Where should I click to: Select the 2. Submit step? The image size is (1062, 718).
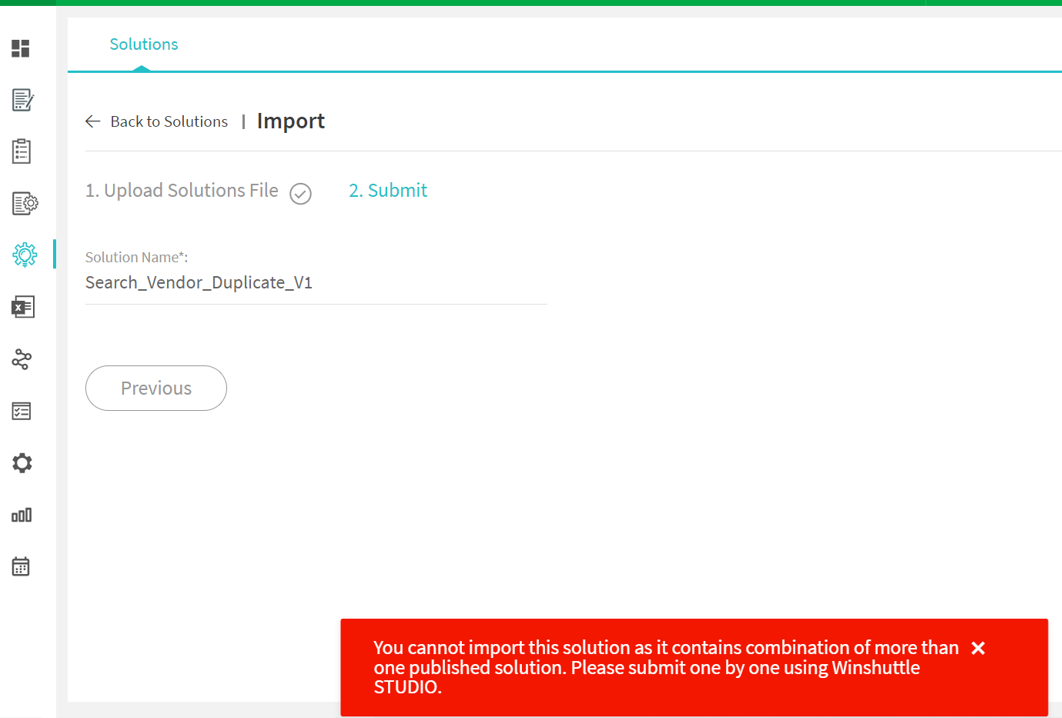click(x=388, y=190)
